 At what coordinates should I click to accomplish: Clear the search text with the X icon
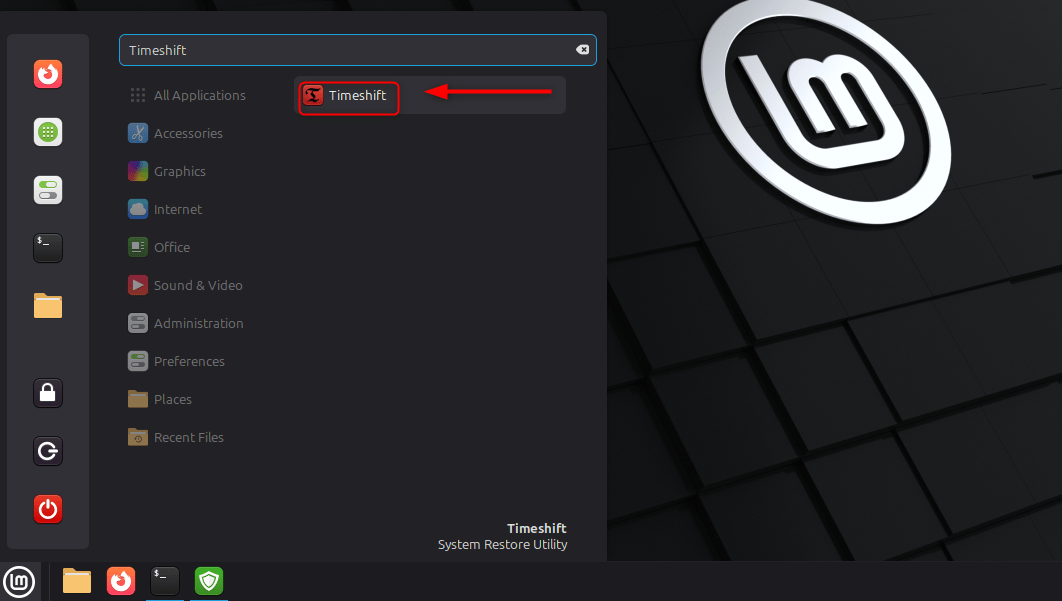[582, 50]
